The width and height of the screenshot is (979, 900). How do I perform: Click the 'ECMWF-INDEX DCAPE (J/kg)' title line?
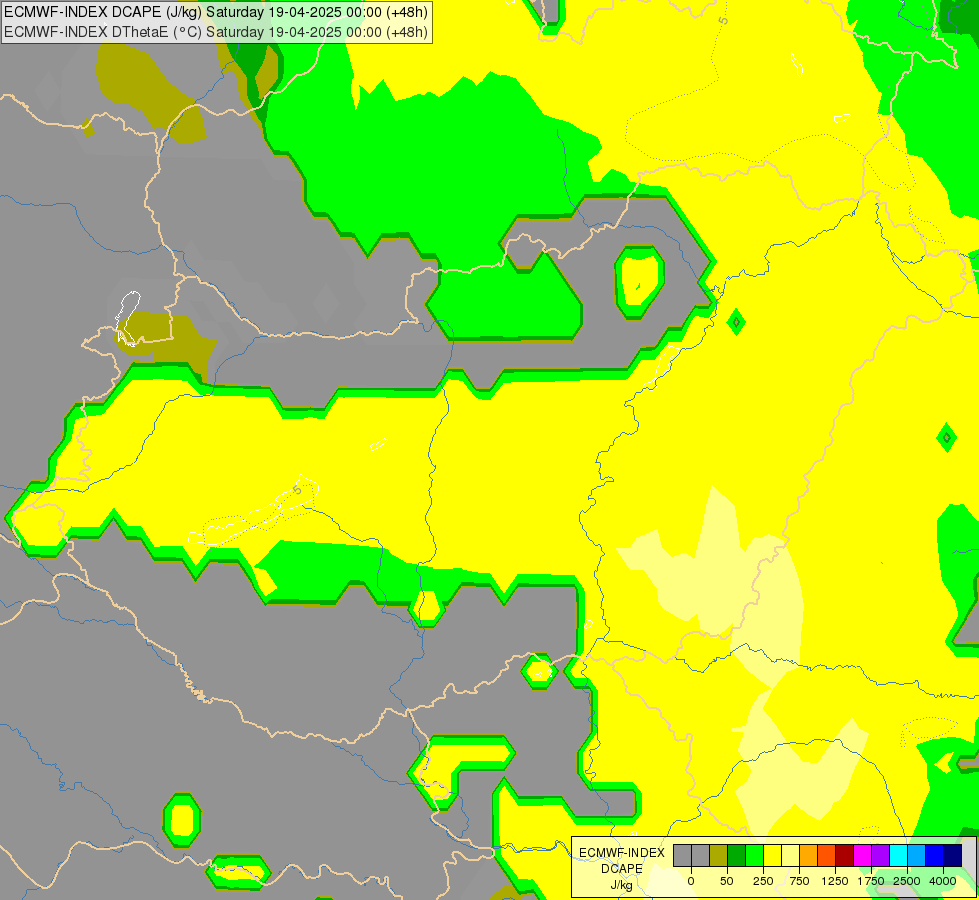coord(216,12)
